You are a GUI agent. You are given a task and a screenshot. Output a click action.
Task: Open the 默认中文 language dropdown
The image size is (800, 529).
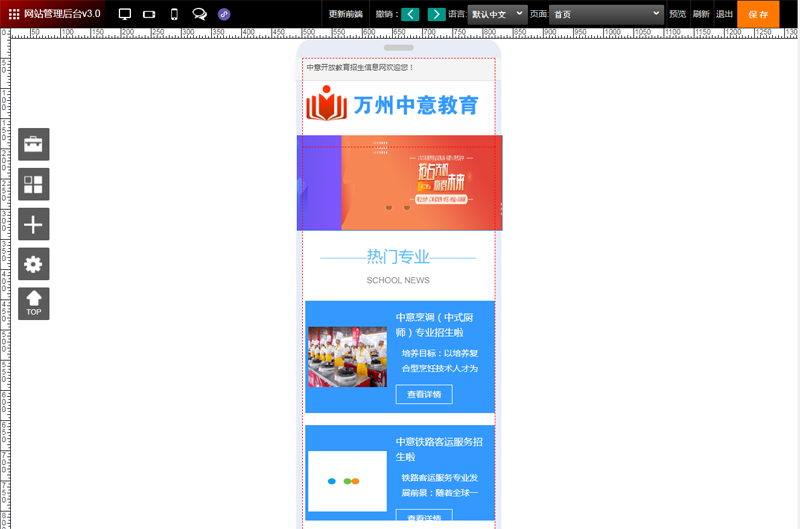click(x=497, y=14)
